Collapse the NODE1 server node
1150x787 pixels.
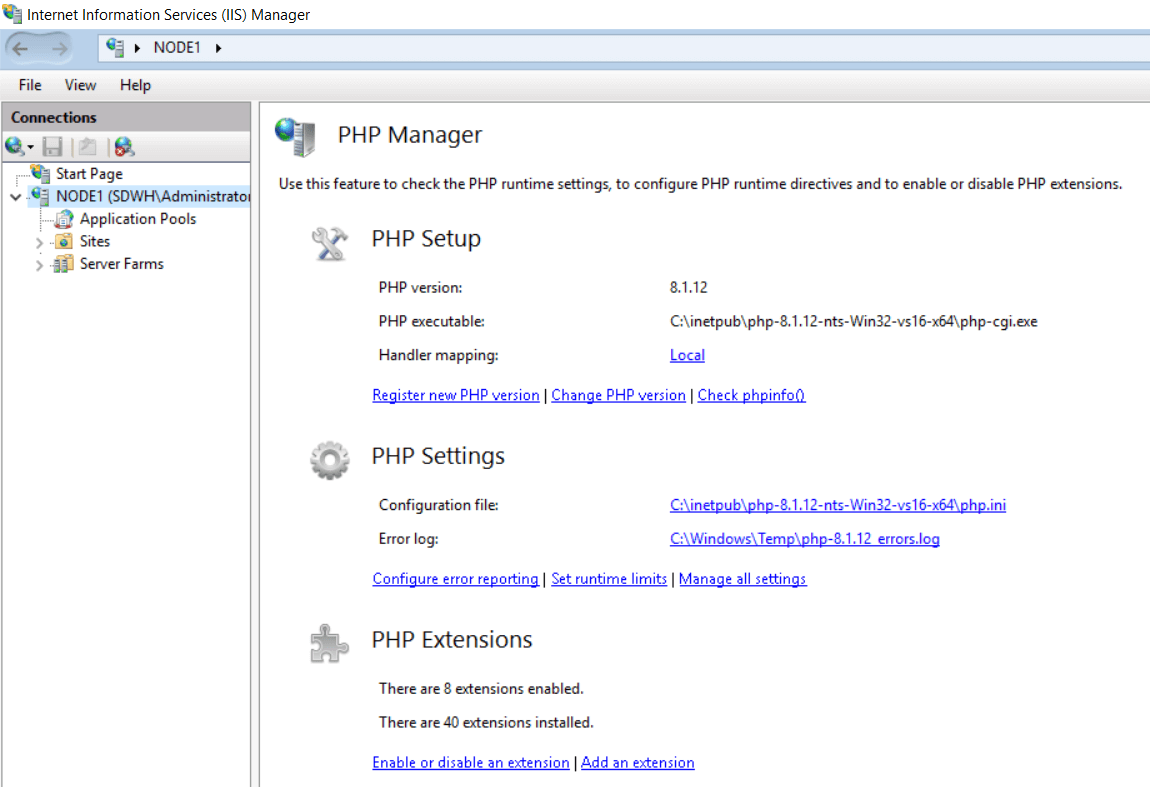[x=15, y=197]
